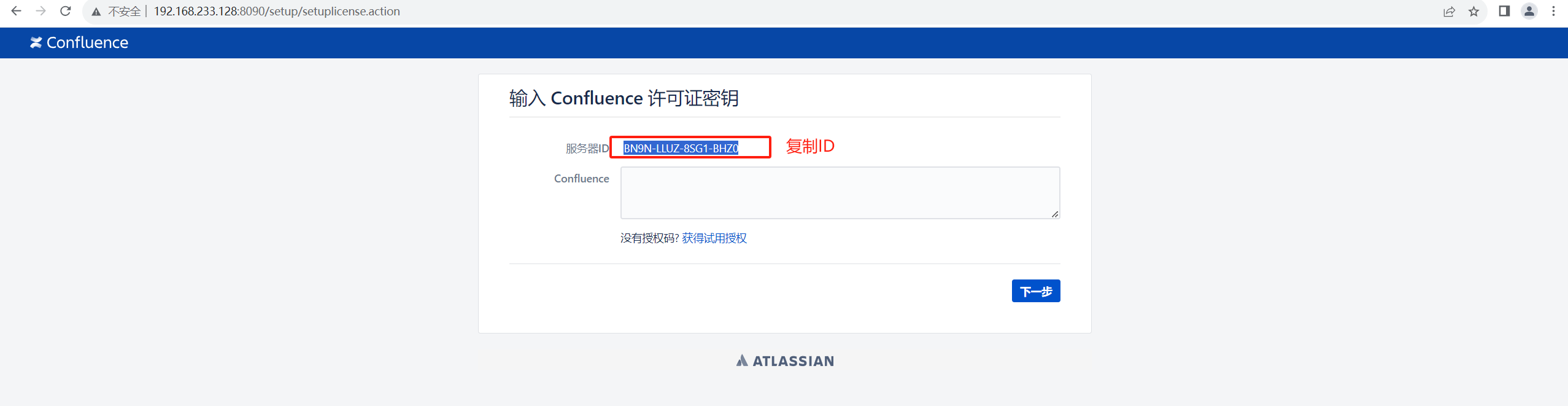Click the Atlassian logo in the footer
The width and height of the screenshot is (1568, 406).
[x=785, y=361]
